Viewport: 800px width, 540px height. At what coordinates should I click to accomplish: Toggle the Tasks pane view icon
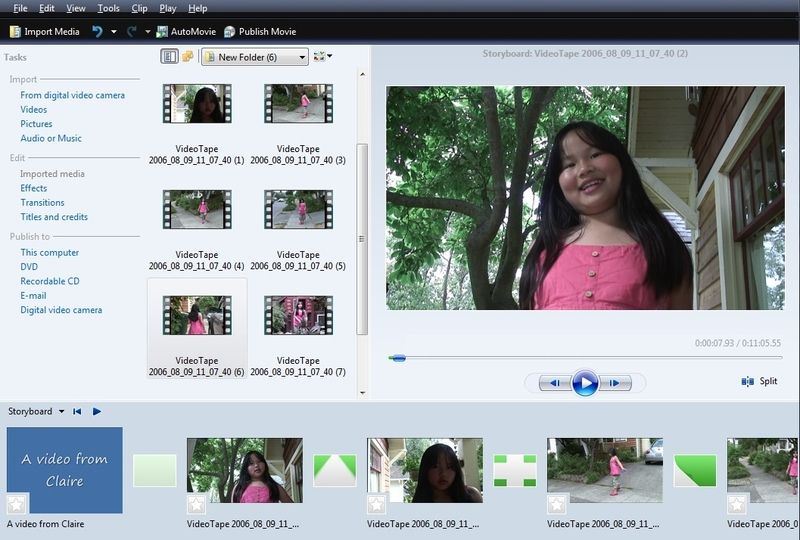click(x=169, y=56)
